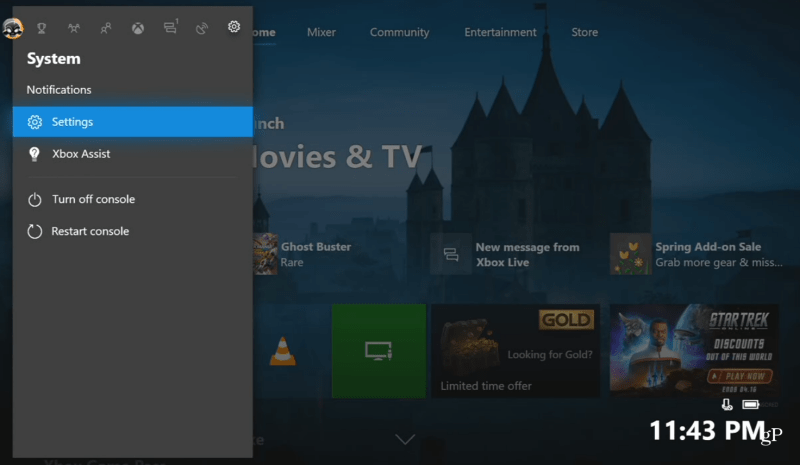Select the System gear tab icon
This screenshot has width=800, height=465.
[234, 27]
